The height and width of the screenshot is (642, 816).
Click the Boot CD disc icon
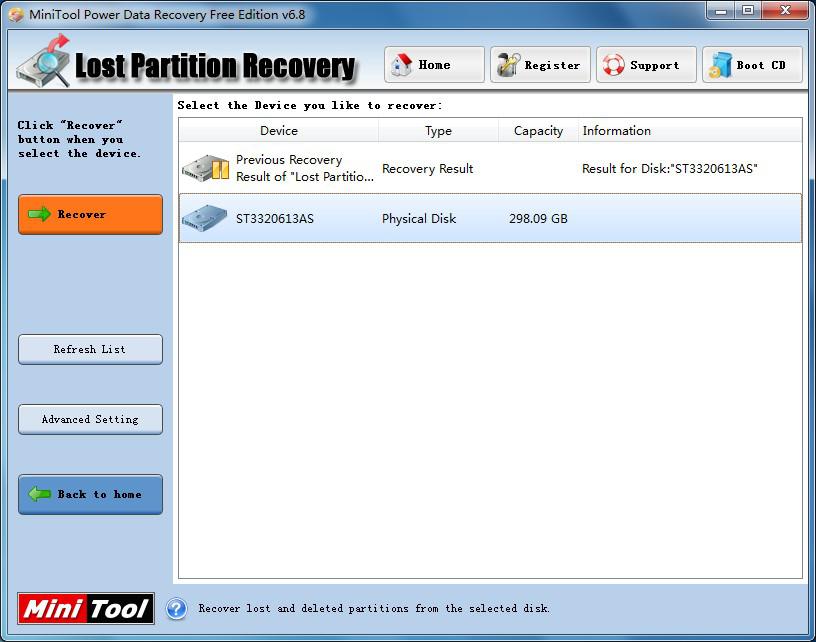(720, 66)
